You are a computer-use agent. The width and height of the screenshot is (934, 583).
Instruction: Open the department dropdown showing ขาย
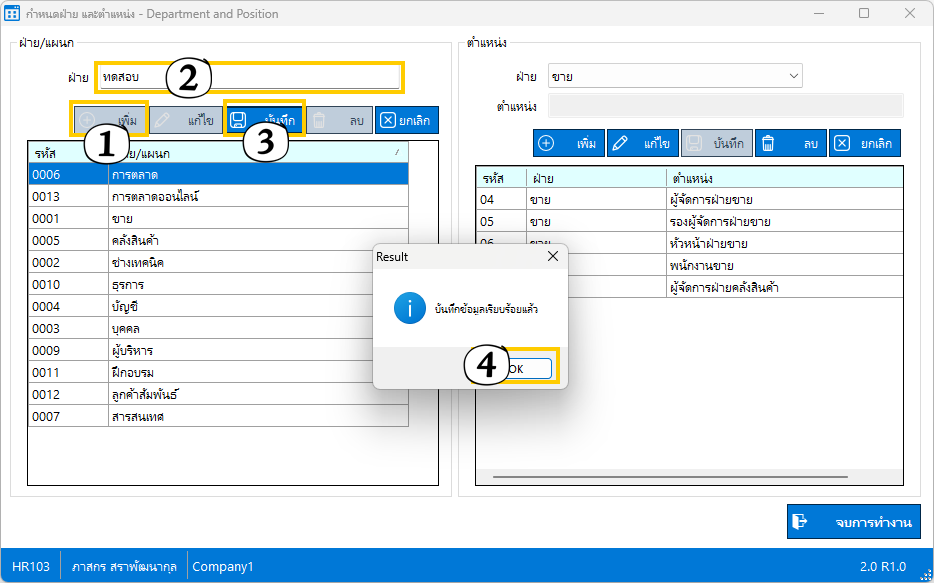click(674, 76)
